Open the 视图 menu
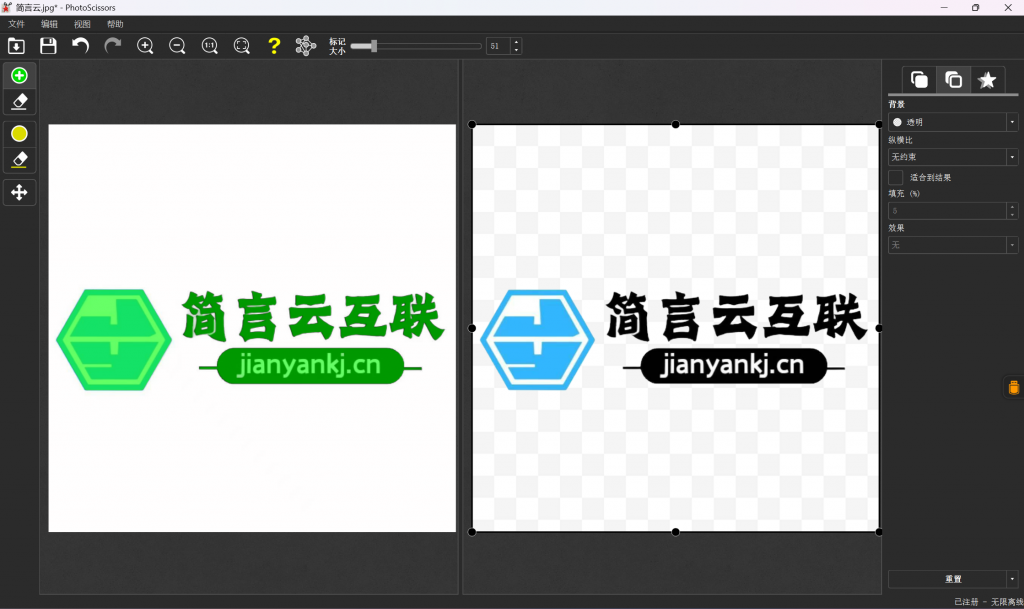The width and height of the screenshot is (1024, 609). coord(82,24)
